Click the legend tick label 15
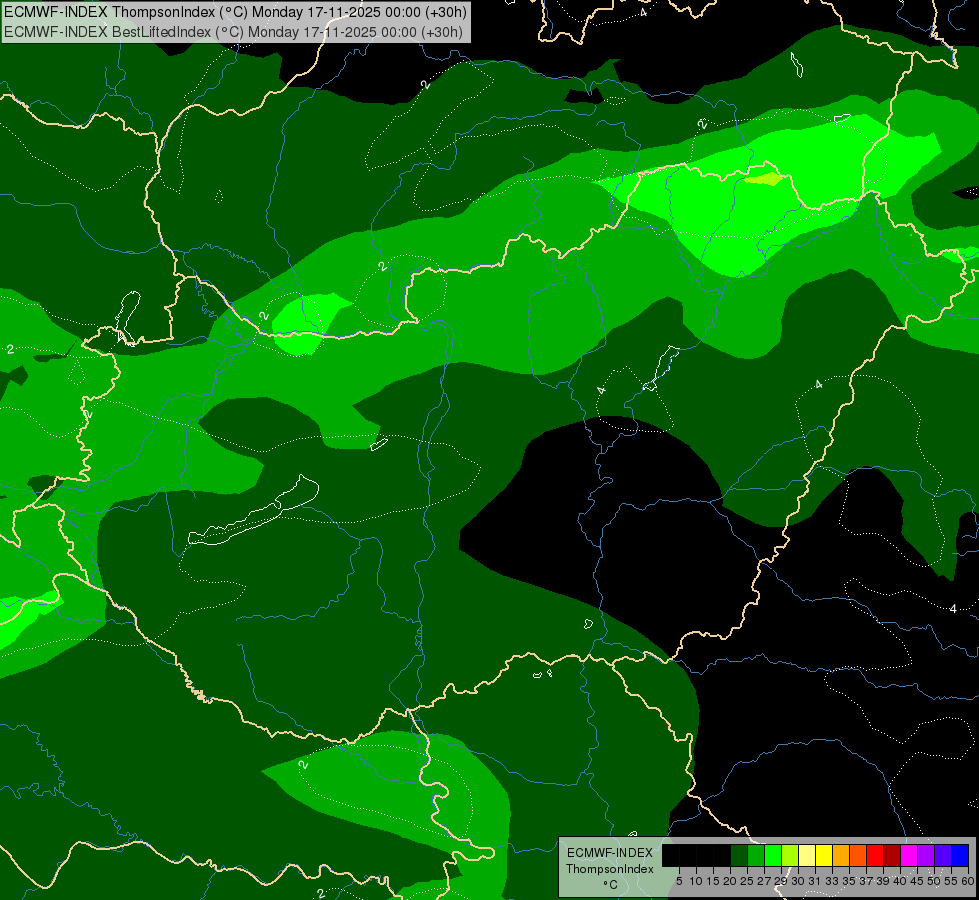 713,881
